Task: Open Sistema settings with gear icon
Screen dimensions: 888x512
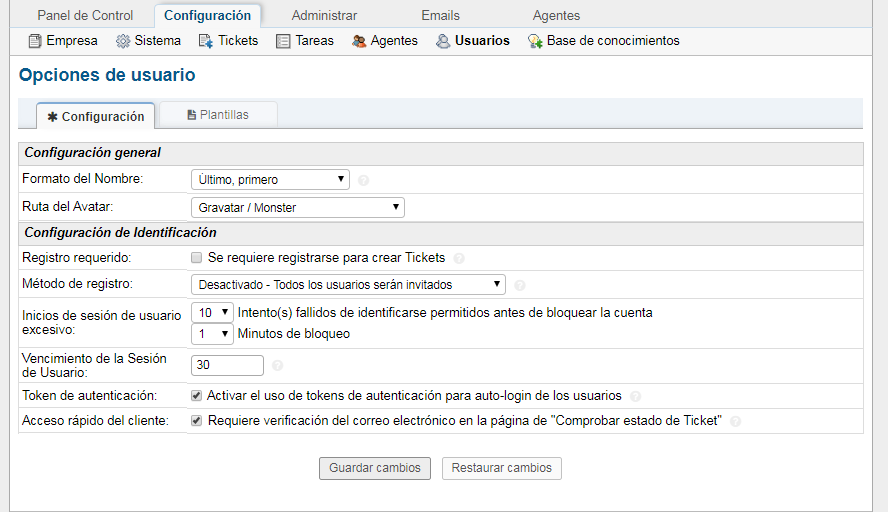Action: click(x=148, y=41)
